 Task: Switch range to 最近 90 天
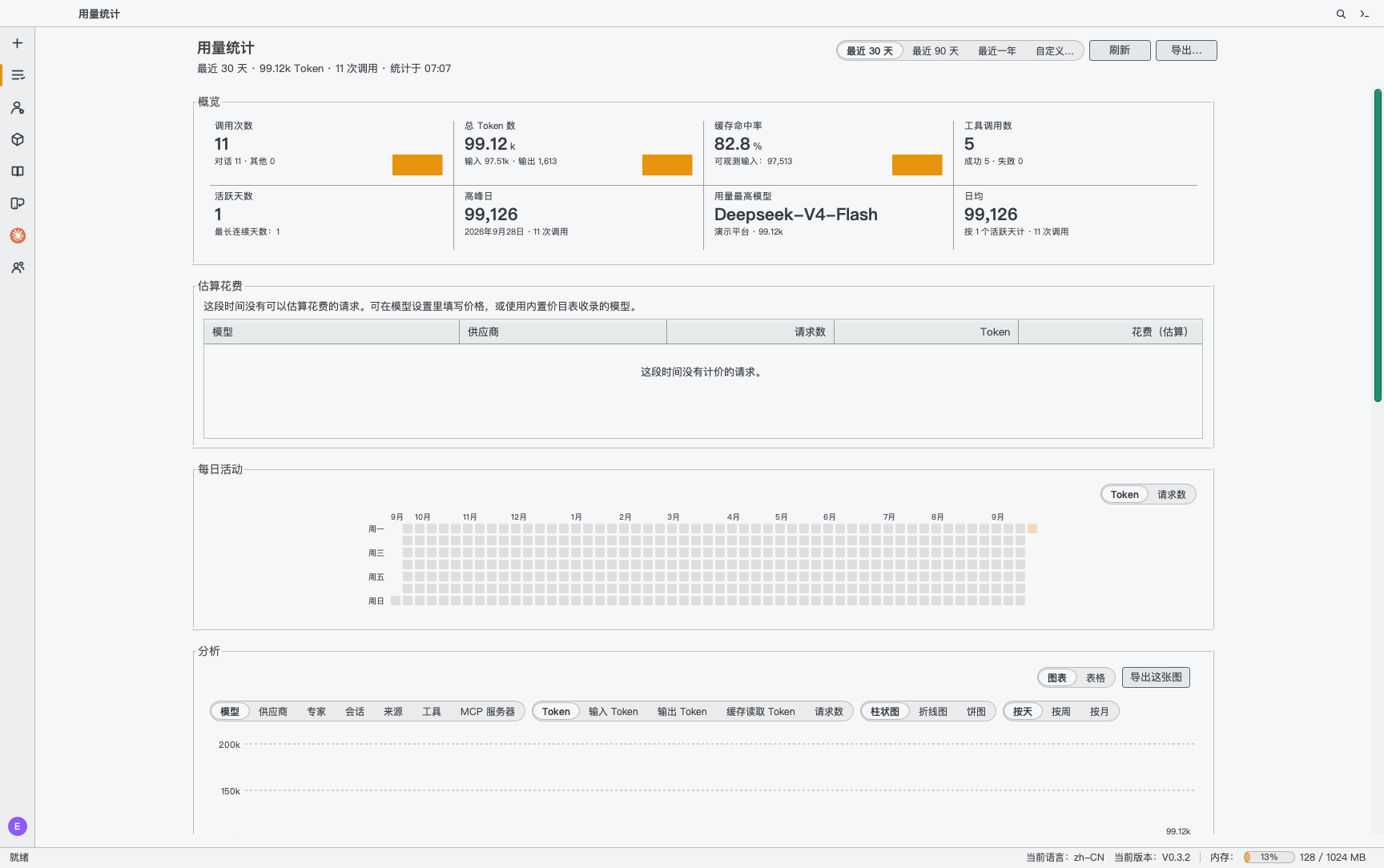(x=935, y=50)
